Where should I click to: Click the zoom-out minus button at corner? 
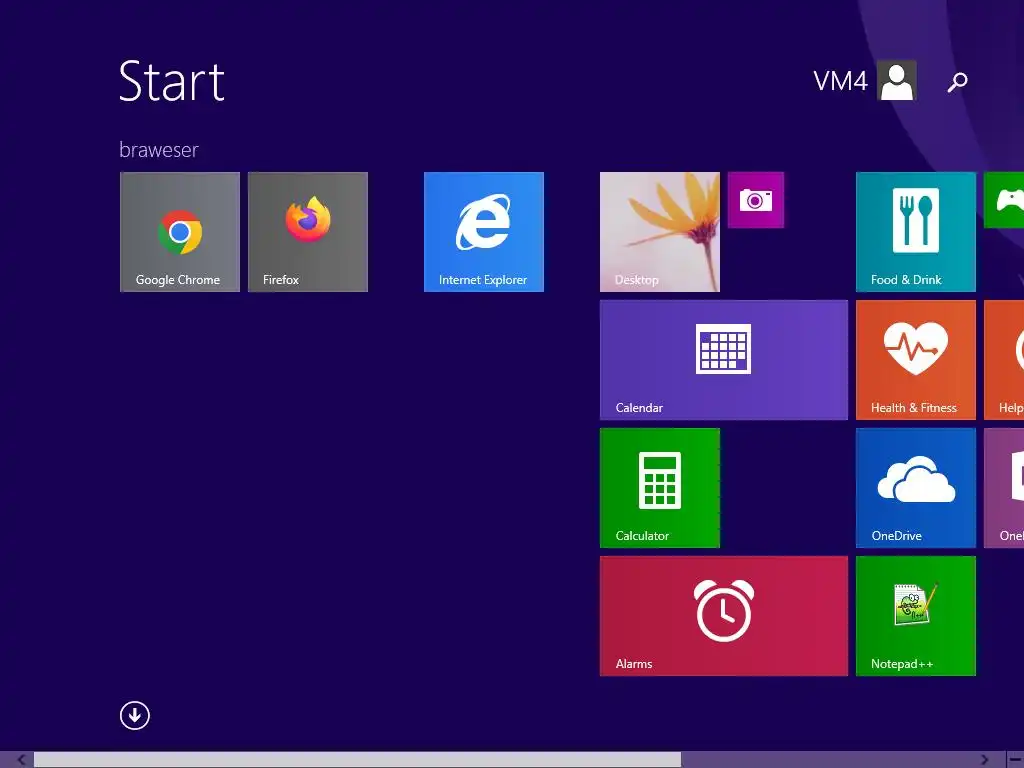click(1015, 760)
